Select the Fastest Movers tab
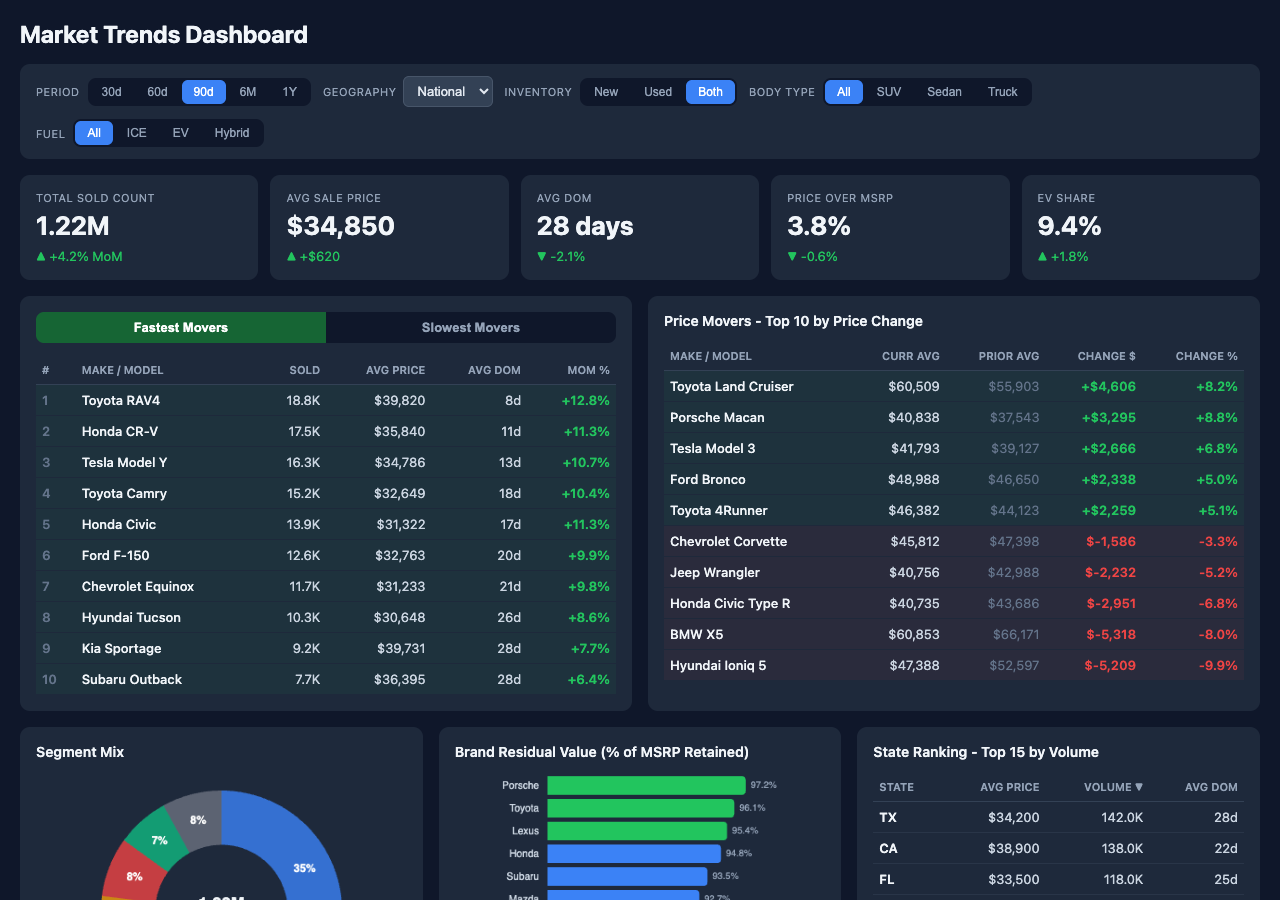Viewport: 1280px width, 900px height. click(180, 327)
